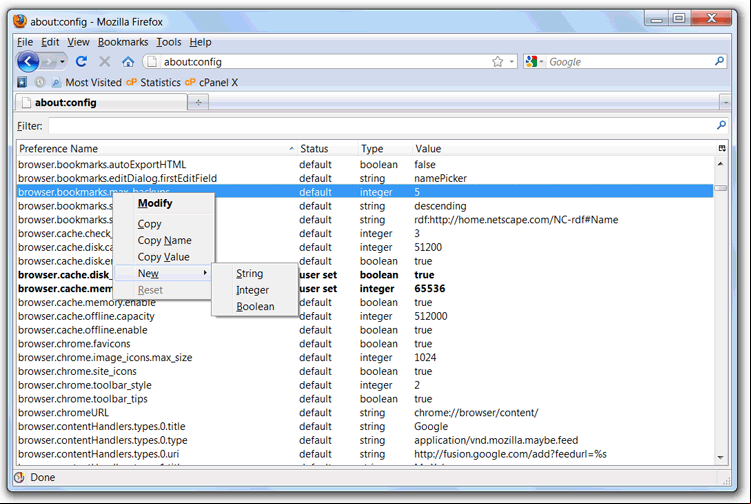
Task: Choose Modify in the context menu
Action: [x=164, y=203]
